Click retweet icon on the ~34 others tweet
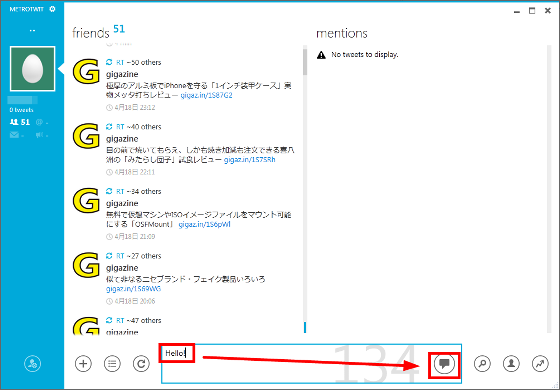 coord(109,191)
